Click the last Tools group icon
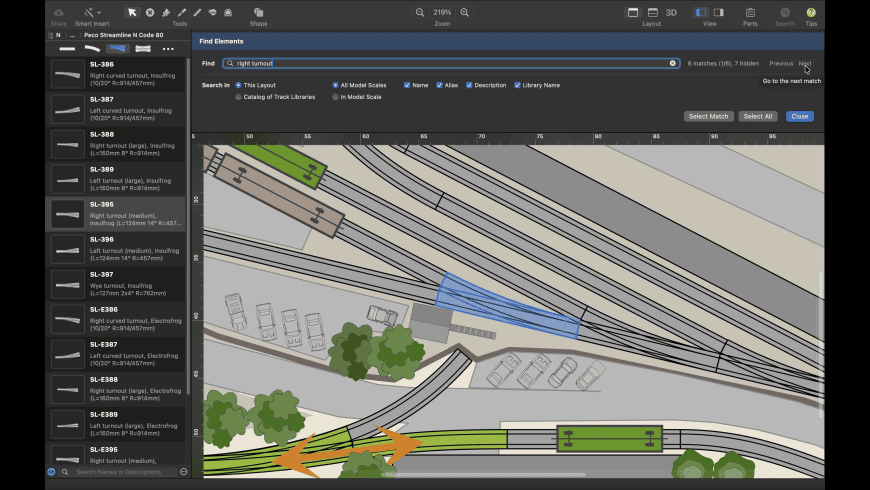 pos(228,12)
